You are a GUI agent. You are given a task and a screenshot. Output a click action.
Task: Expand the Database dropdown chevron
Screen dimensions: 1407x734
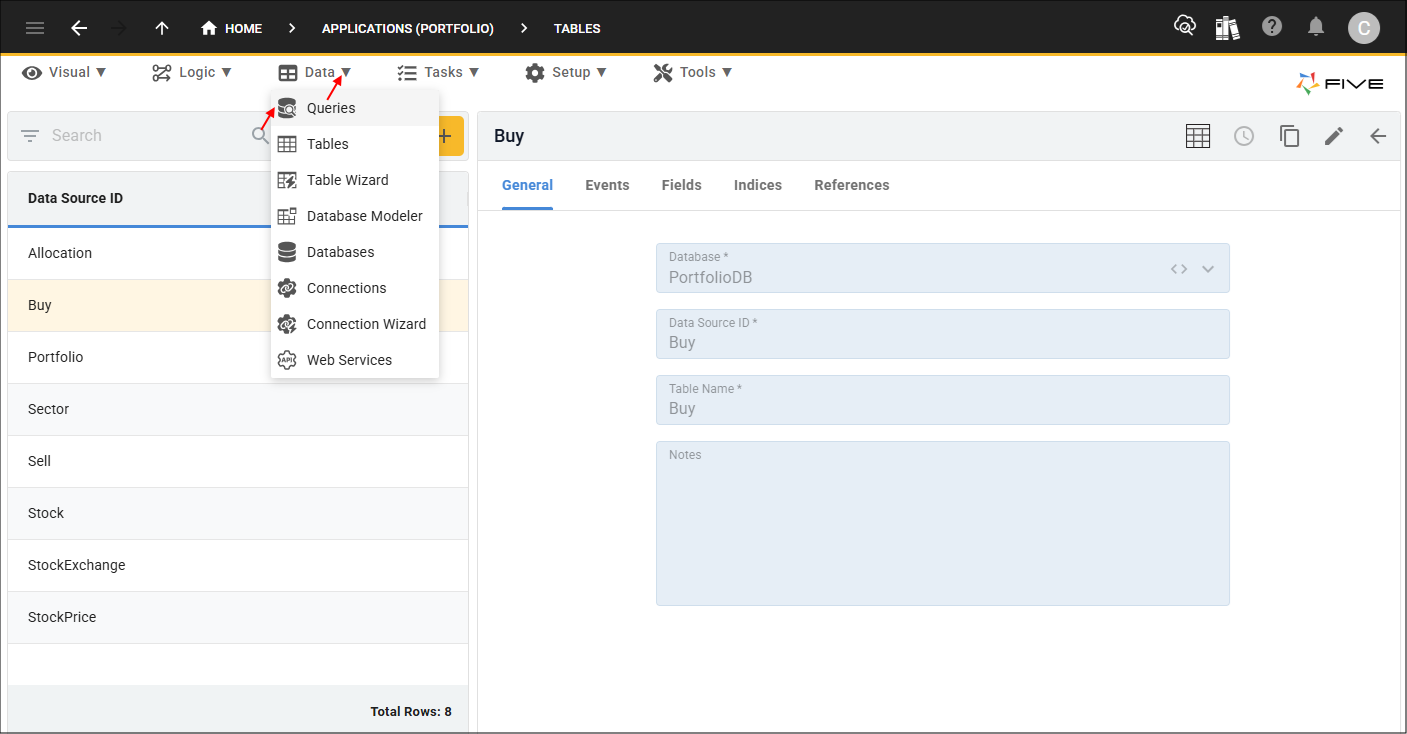coord(1208,269)
